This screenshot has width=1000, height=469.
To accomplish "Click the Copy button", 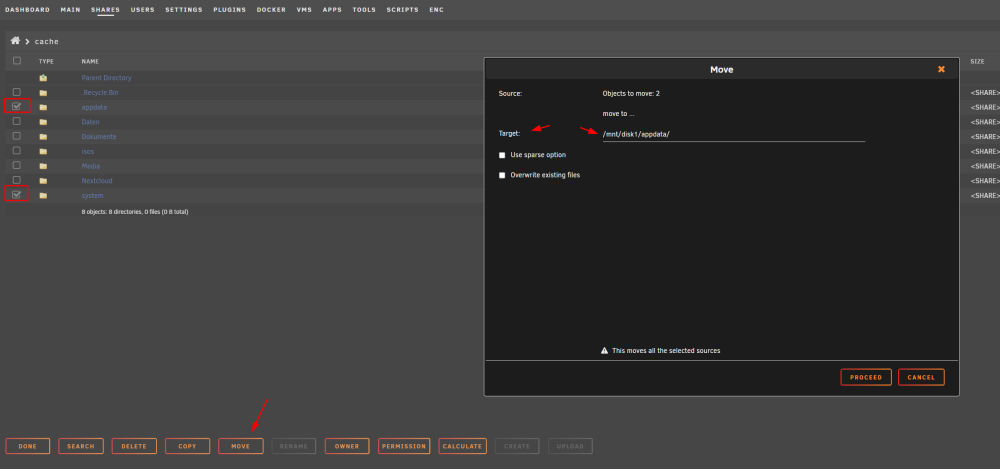I will point(188,446).
